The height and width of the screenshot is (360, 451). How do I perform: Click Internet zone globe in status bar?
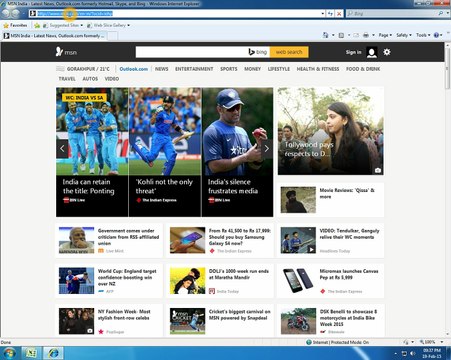pyautogui.click(x=309, y=342)
